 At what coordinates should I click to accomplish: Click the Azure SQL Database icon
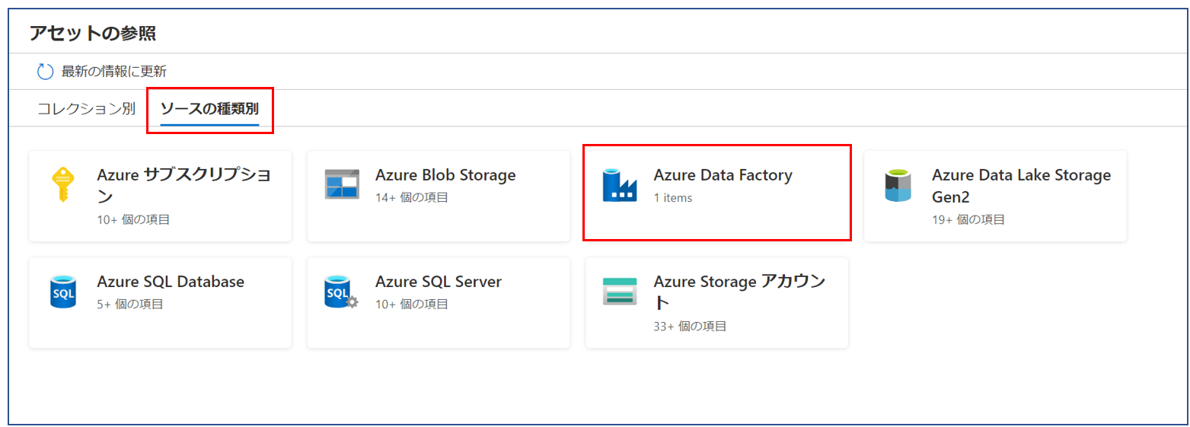(x=63, y=292)
